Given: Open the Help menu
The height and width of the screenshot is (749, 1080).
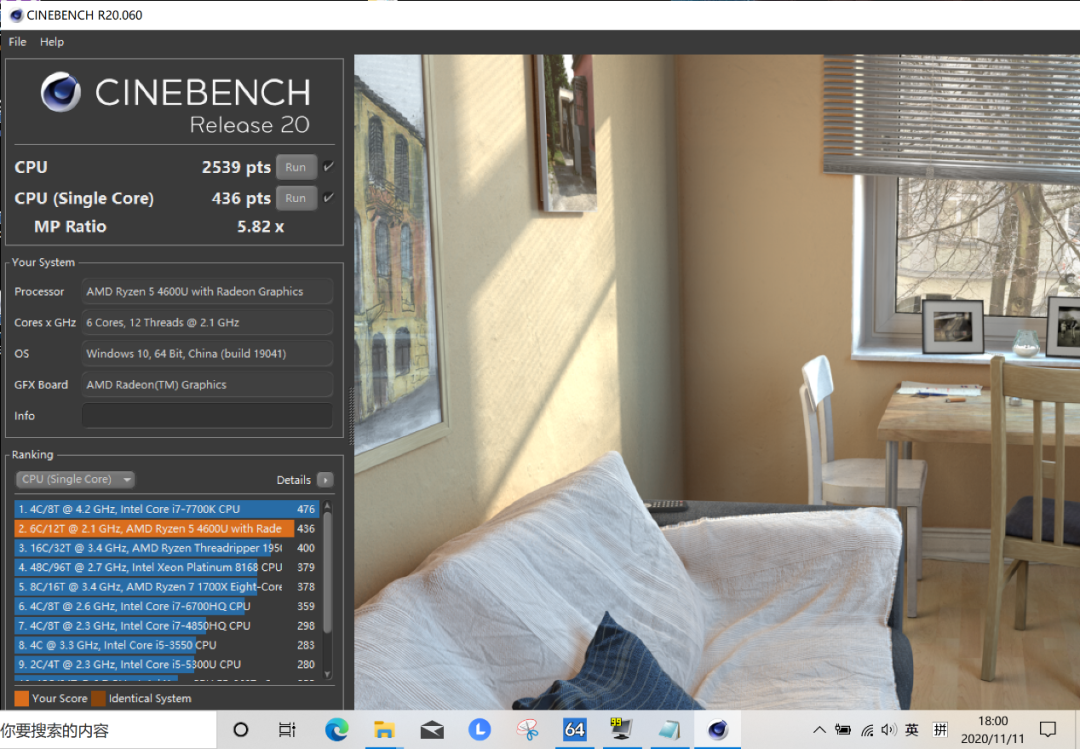Looking at the screenshot, I should tap(52, 41).
